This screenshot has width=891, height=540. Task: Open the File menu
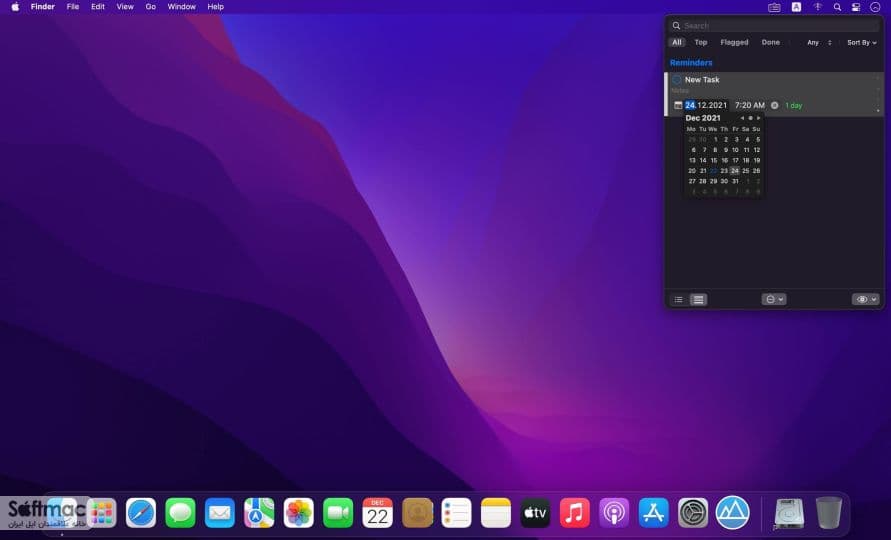pyautogui.click(x=73, y=7)
